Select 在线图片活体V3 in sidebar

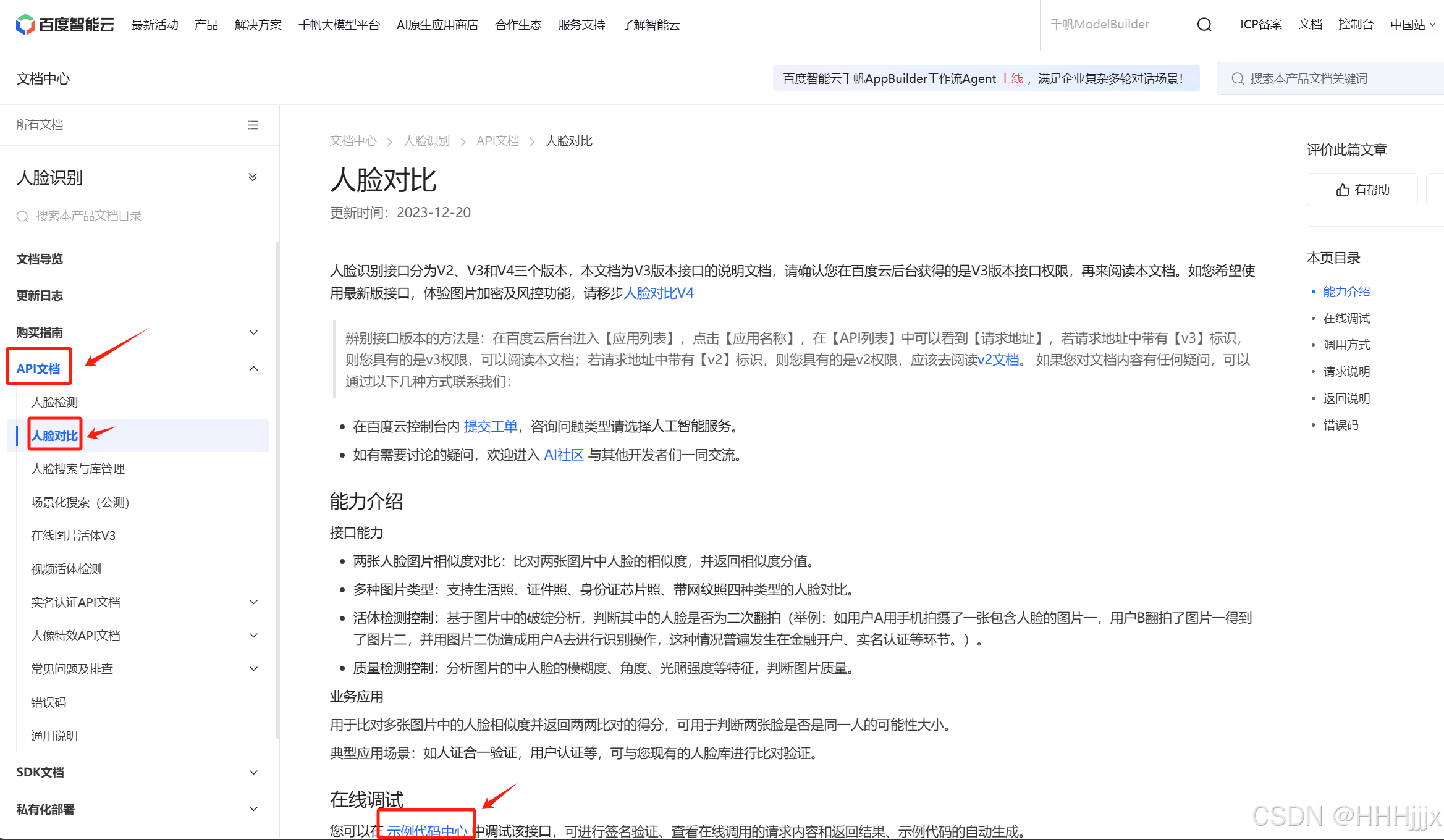[x=73, y=535]
